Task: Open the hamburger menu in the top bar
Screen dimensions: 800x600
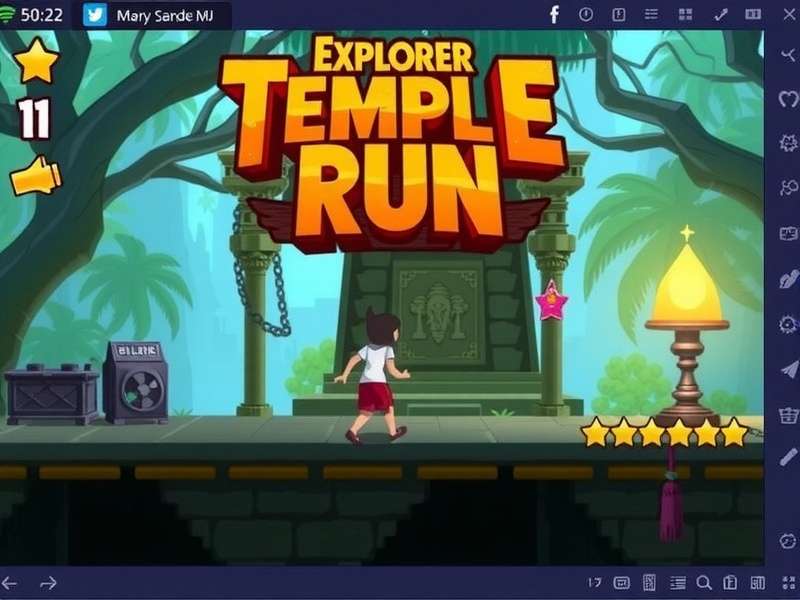Action: [650, 12]
